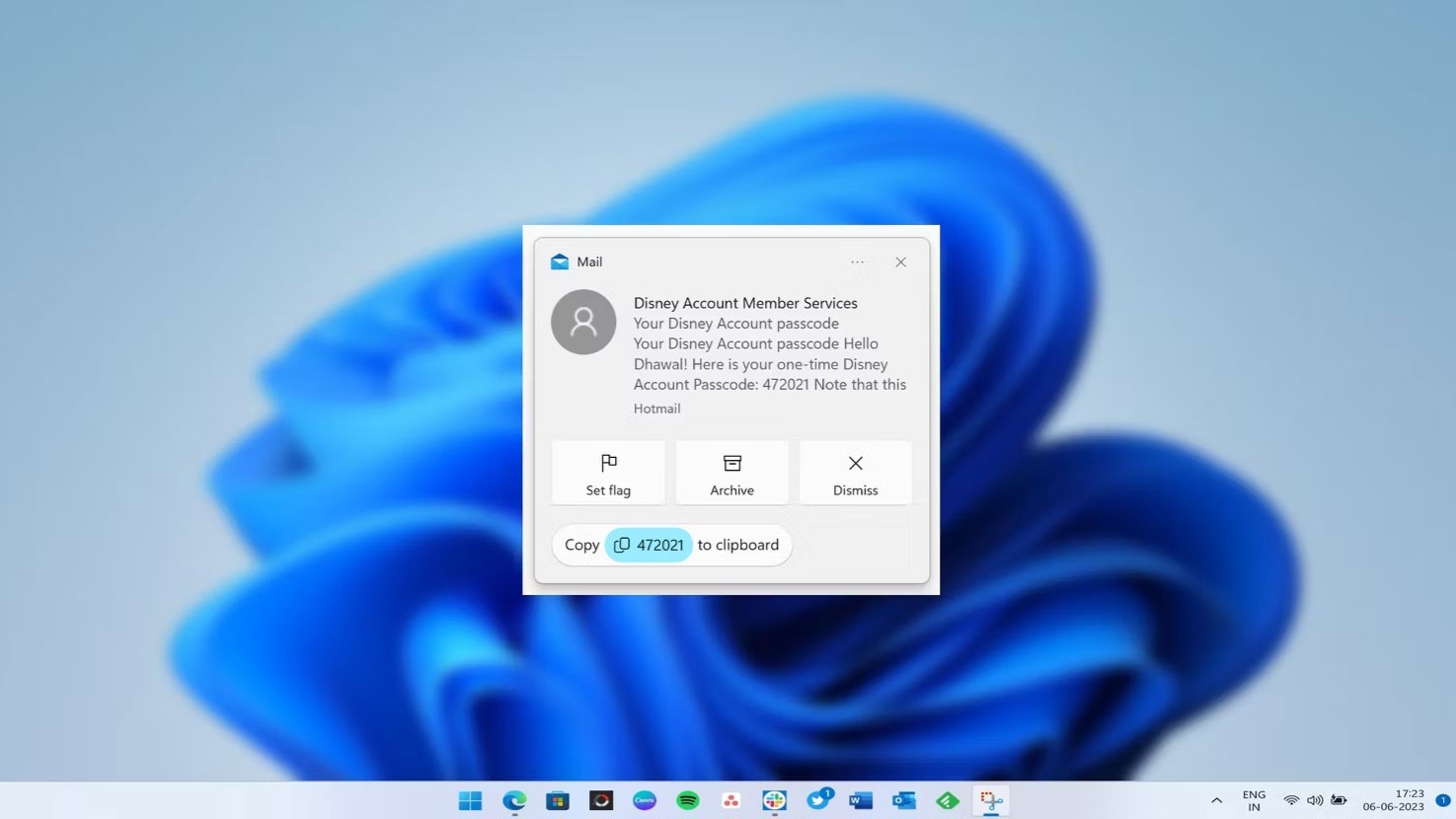This screenshot has height=819, width=1456.
Task: Open the ENG IN language switcher
Action: click(x=1254, y=800)
